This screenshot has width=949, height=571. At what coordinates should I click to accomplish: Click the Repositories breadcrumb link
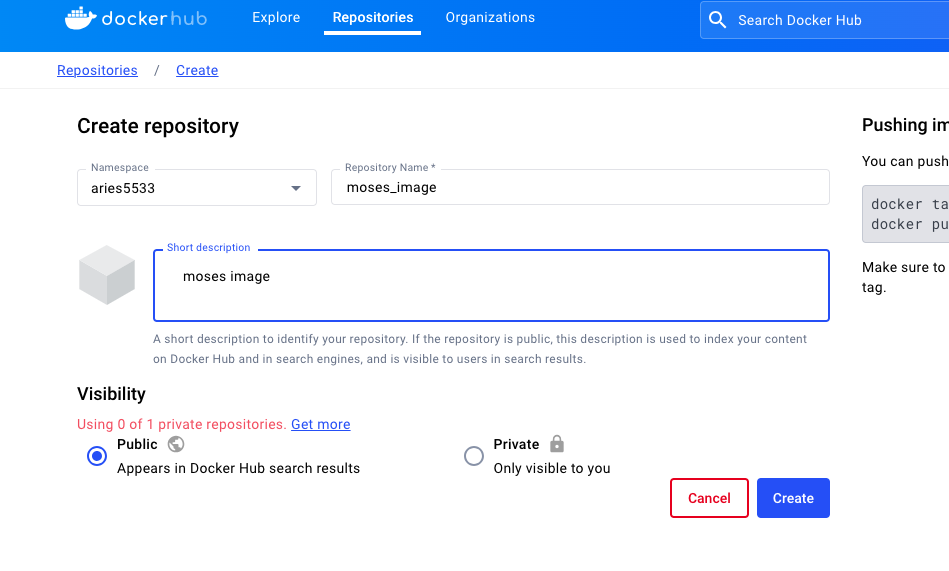(x=97, y=70)
